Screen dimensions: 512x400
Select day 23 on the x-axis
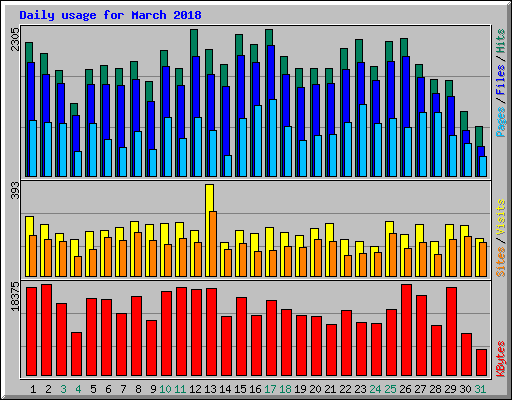[360, 389]
